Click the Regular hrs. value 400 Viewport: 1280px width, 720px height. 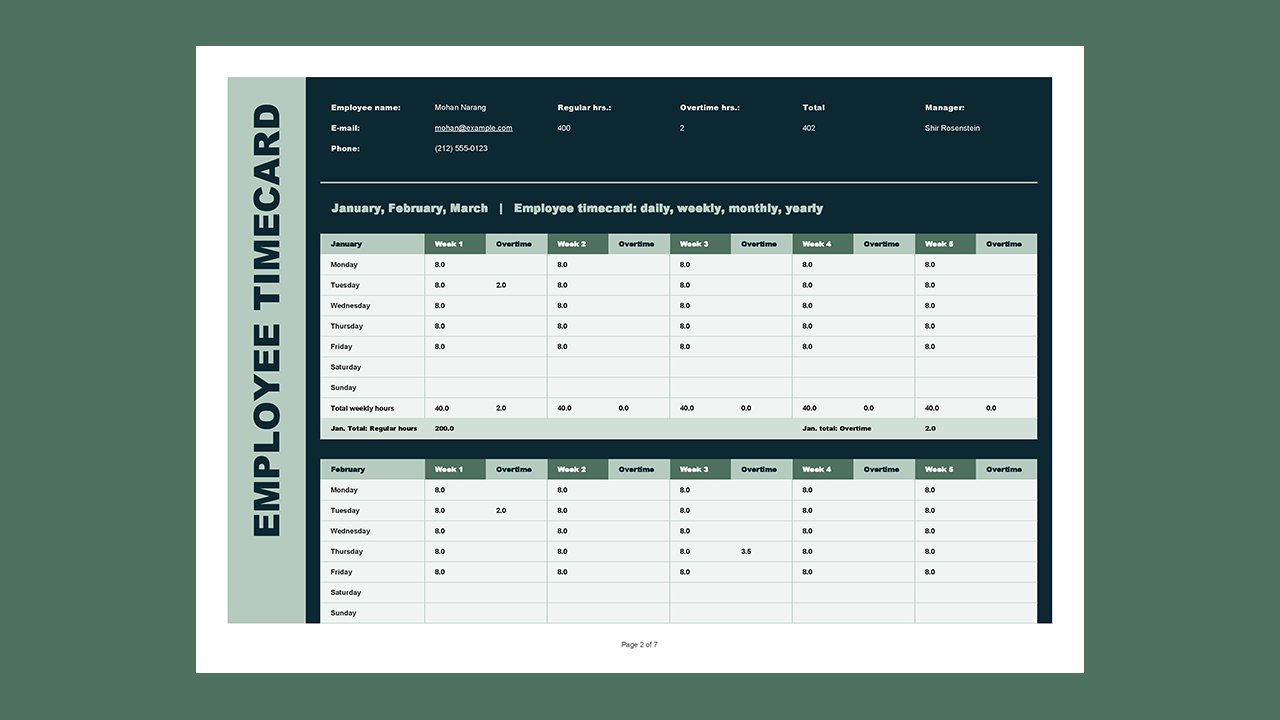(562, 127)
